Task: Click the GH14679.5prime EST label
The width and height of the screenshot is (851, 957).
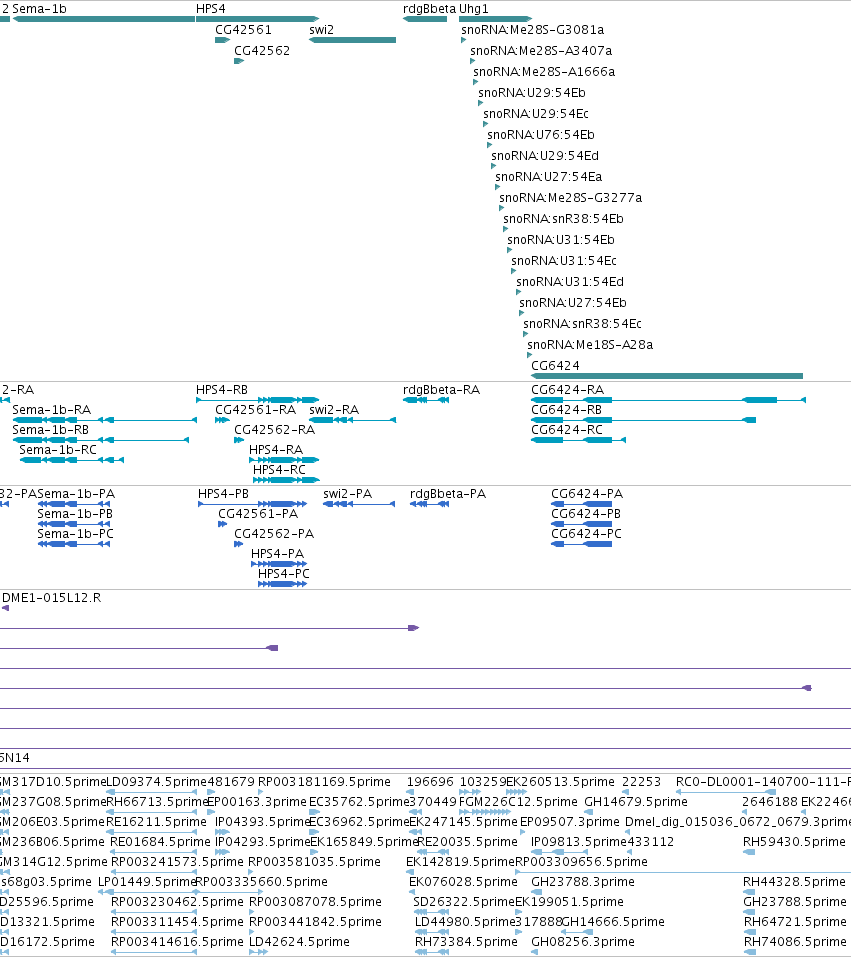Action: pyautogui.click(x=636, y=802)
